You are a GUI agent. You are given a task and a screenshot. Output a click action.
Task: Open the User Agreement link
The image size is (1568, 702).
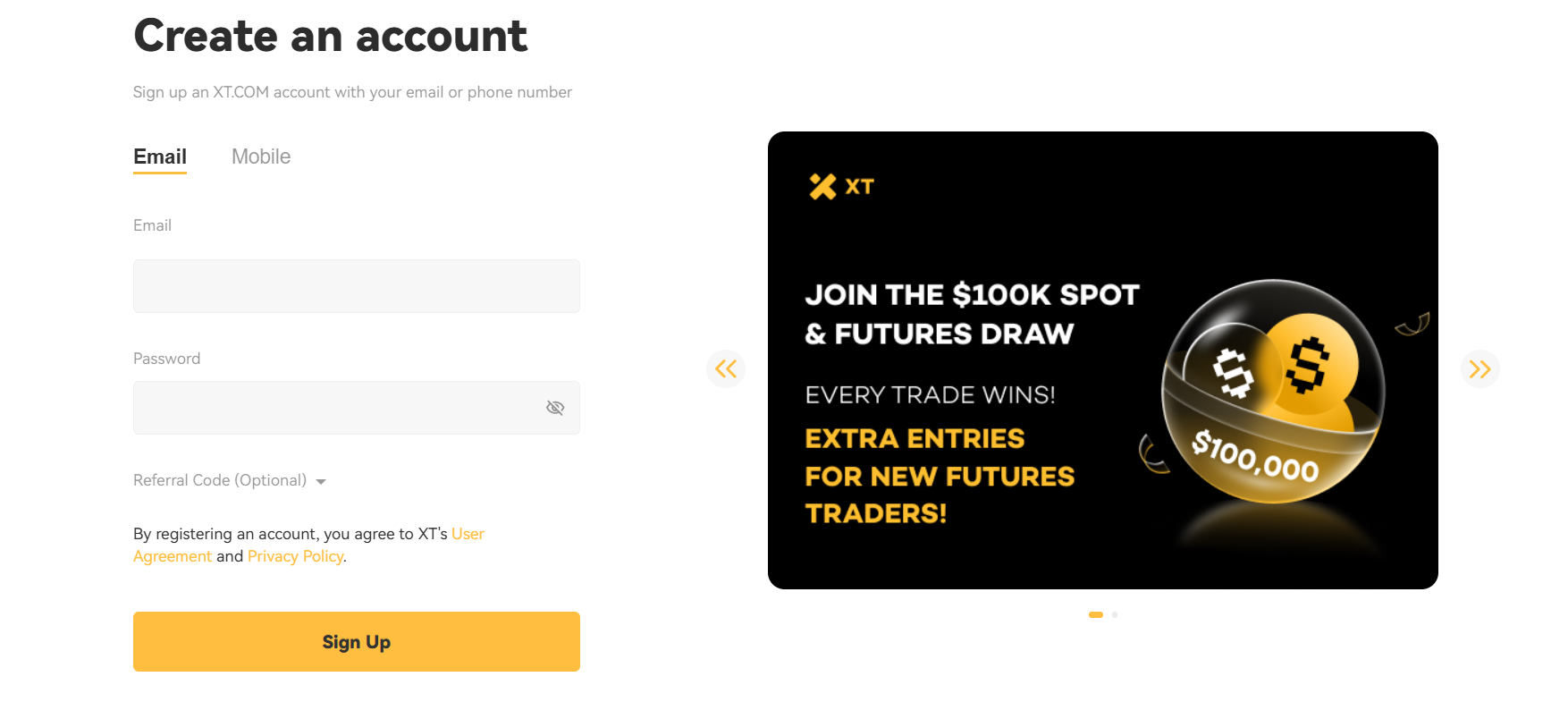(468, 534)
